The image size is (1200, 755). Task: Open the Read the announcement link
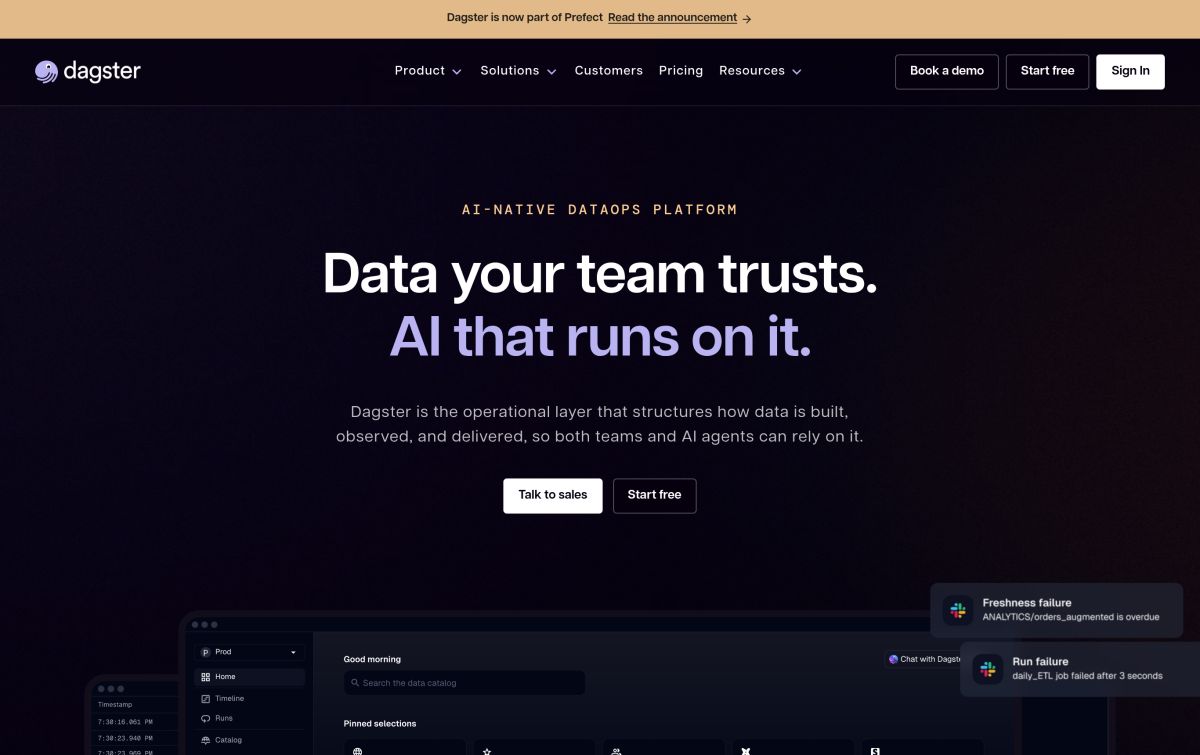(672, 18)
